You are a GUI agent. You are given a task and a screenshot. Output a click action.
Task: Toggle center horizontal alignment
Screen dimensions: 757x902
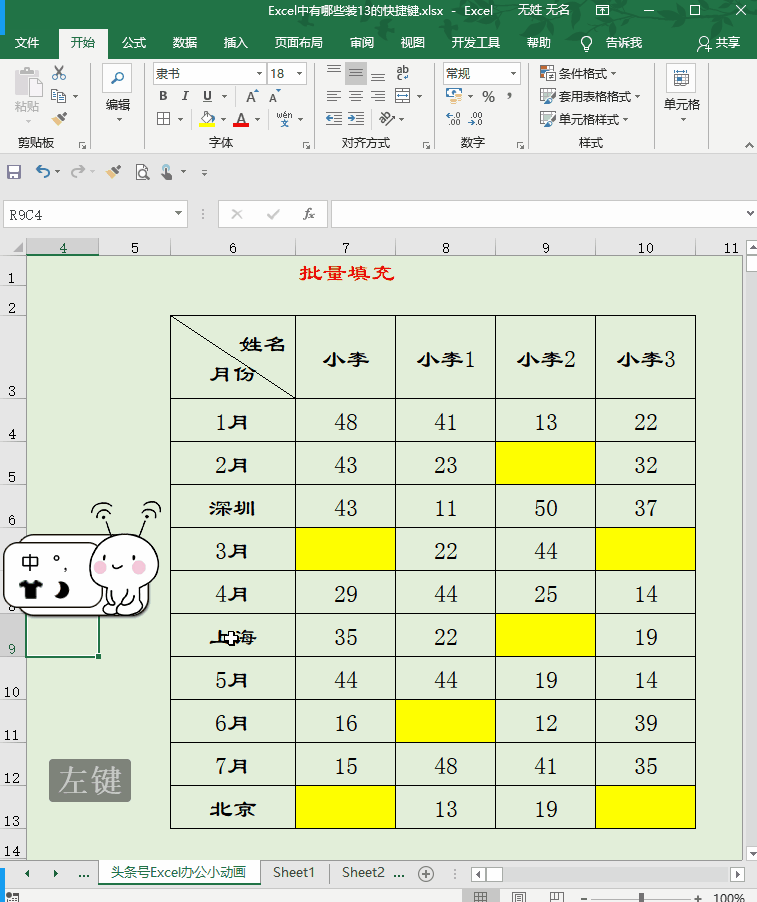click(x=355, y=96)
